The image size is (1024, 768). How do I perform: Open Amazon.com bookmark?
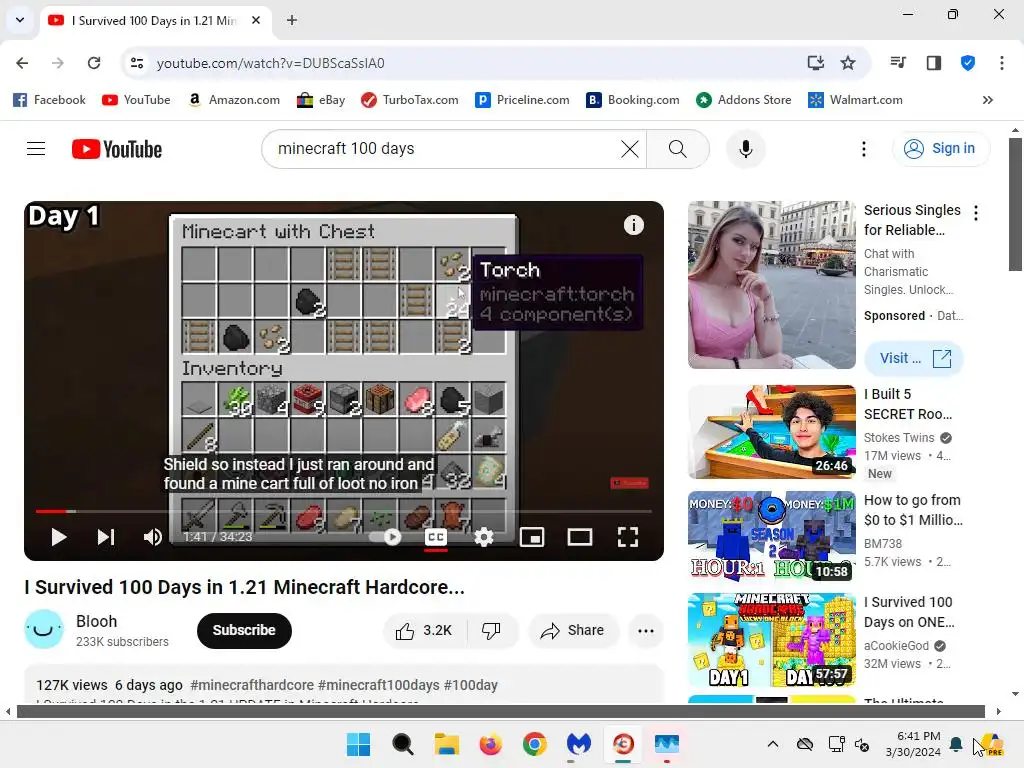pos(233,100)
